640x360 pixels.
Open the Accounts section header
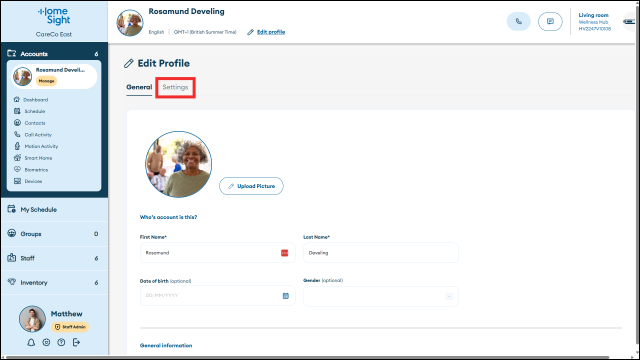[x=54, y=53]
